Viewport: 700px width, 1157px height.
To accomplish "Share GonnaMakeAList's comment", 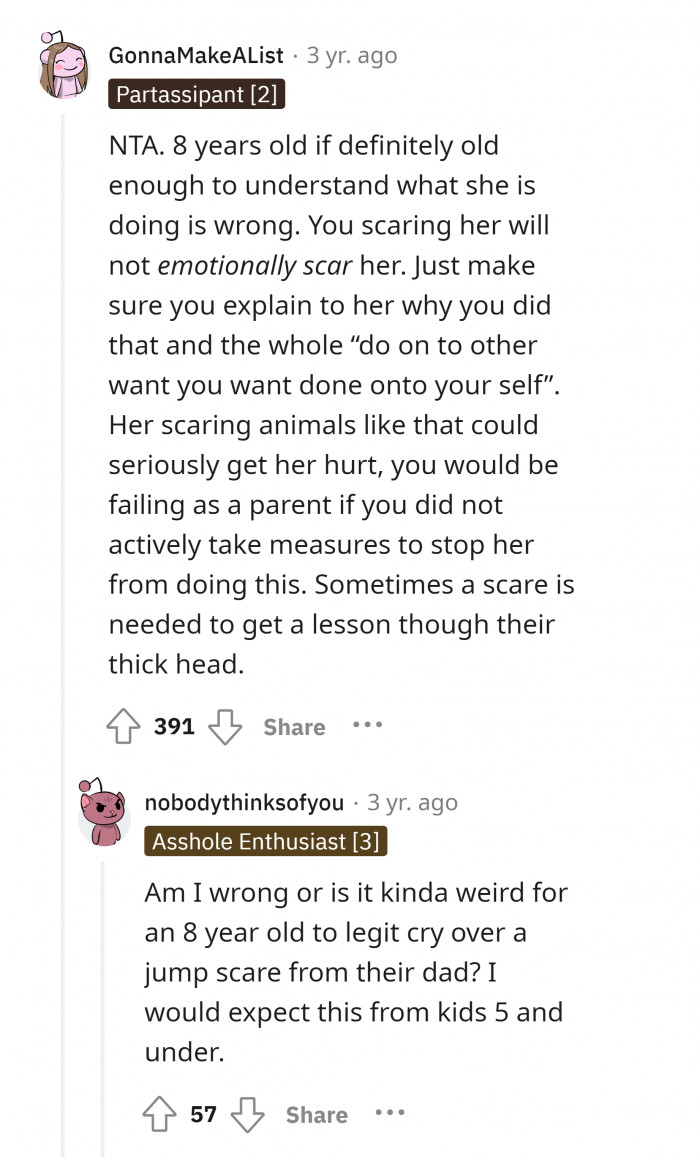I will coord(294,727).
